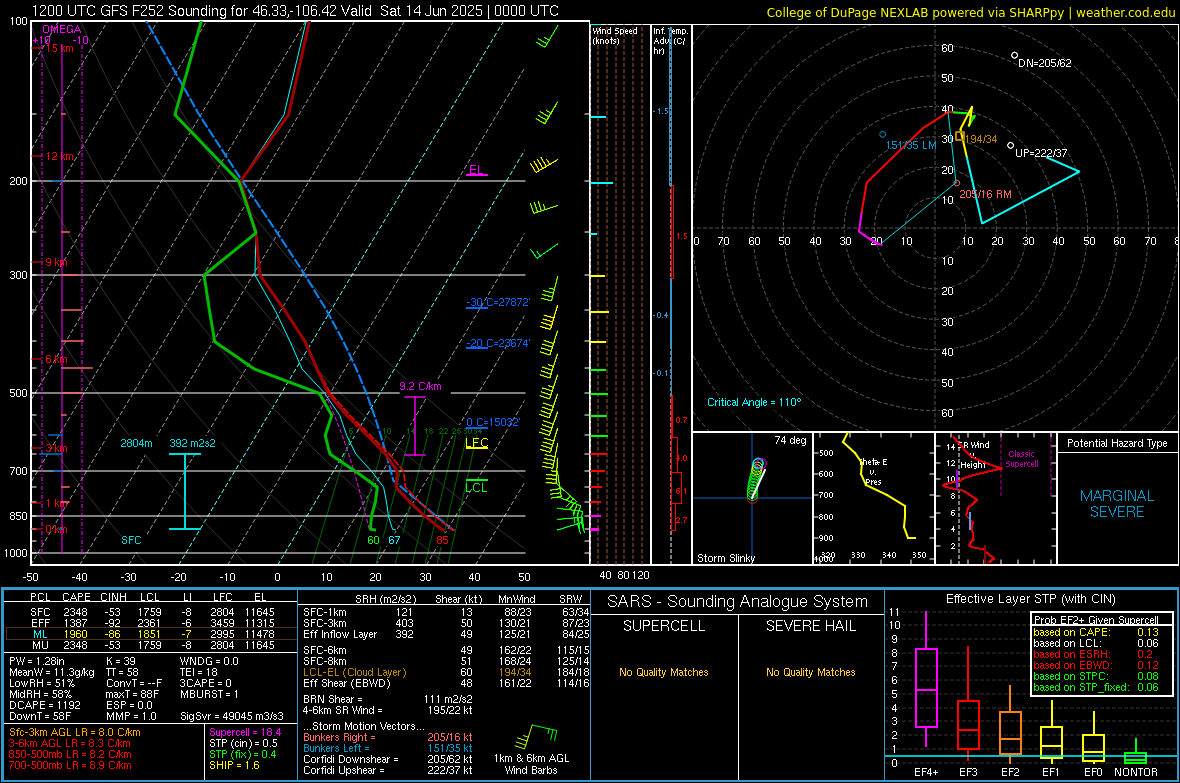
Task: Click the Wind Speed (knots) panel header
Action: click(615, 35)
